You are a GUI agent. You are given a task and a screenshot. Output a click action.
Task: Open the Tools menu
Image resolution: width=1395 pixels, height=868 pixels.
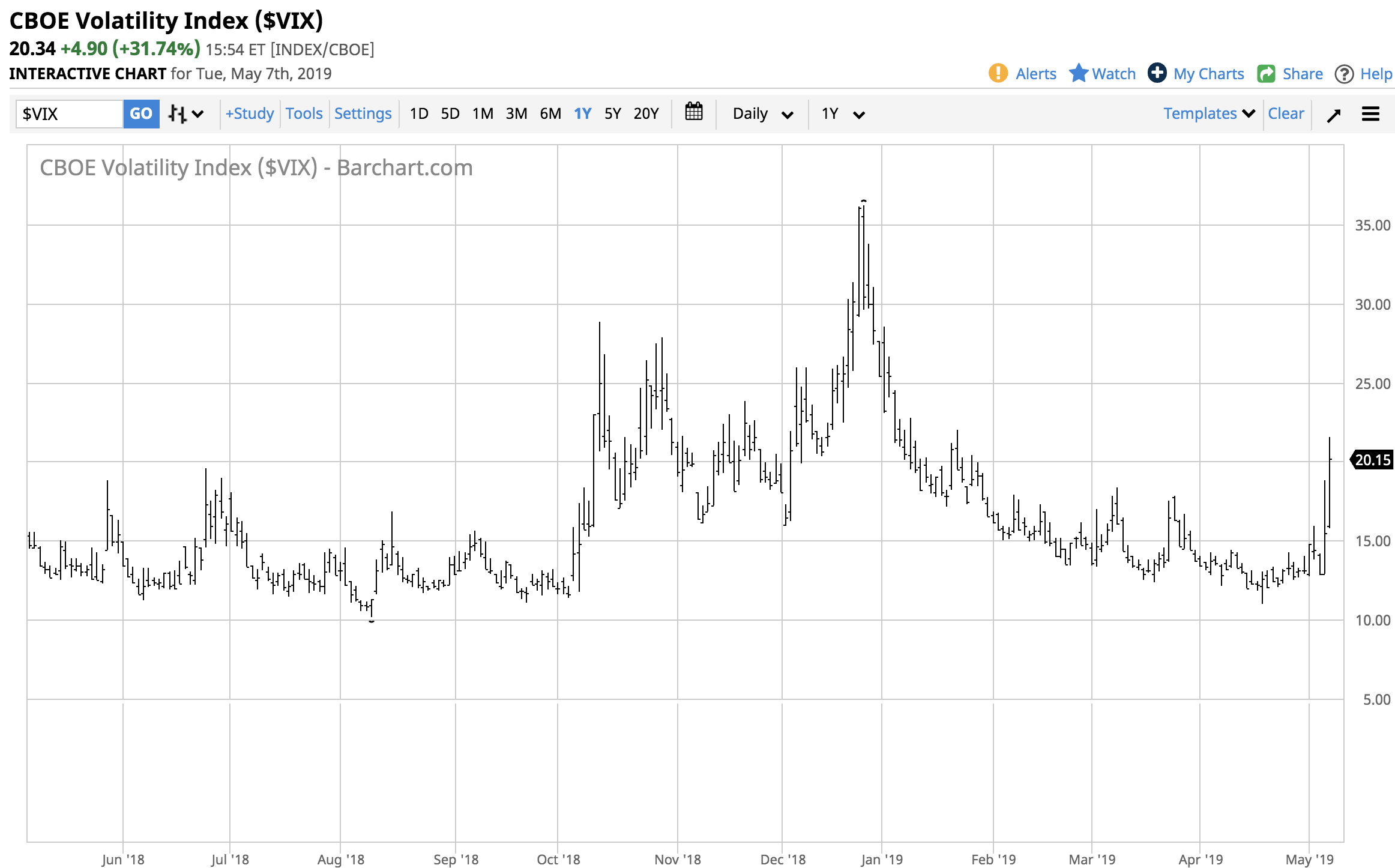pyautogui.click(x=304, y=113)
